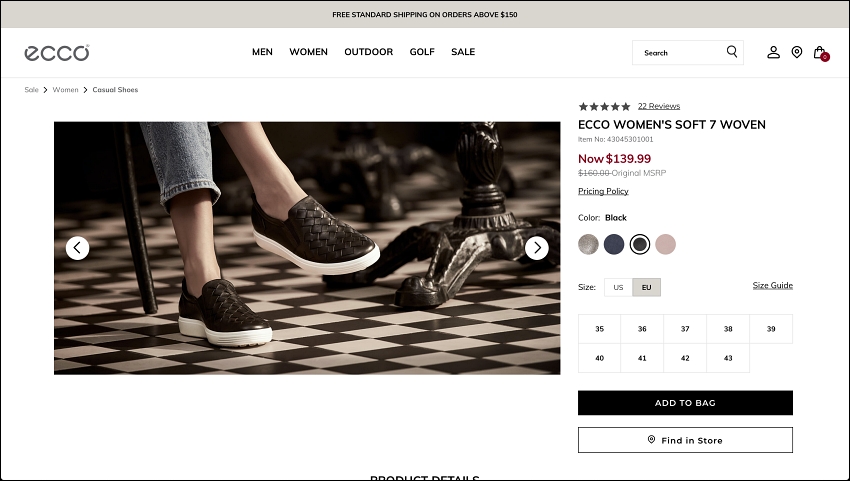Select the pink color swatch
The image size is (850, 481).
(x=666, y=245)
